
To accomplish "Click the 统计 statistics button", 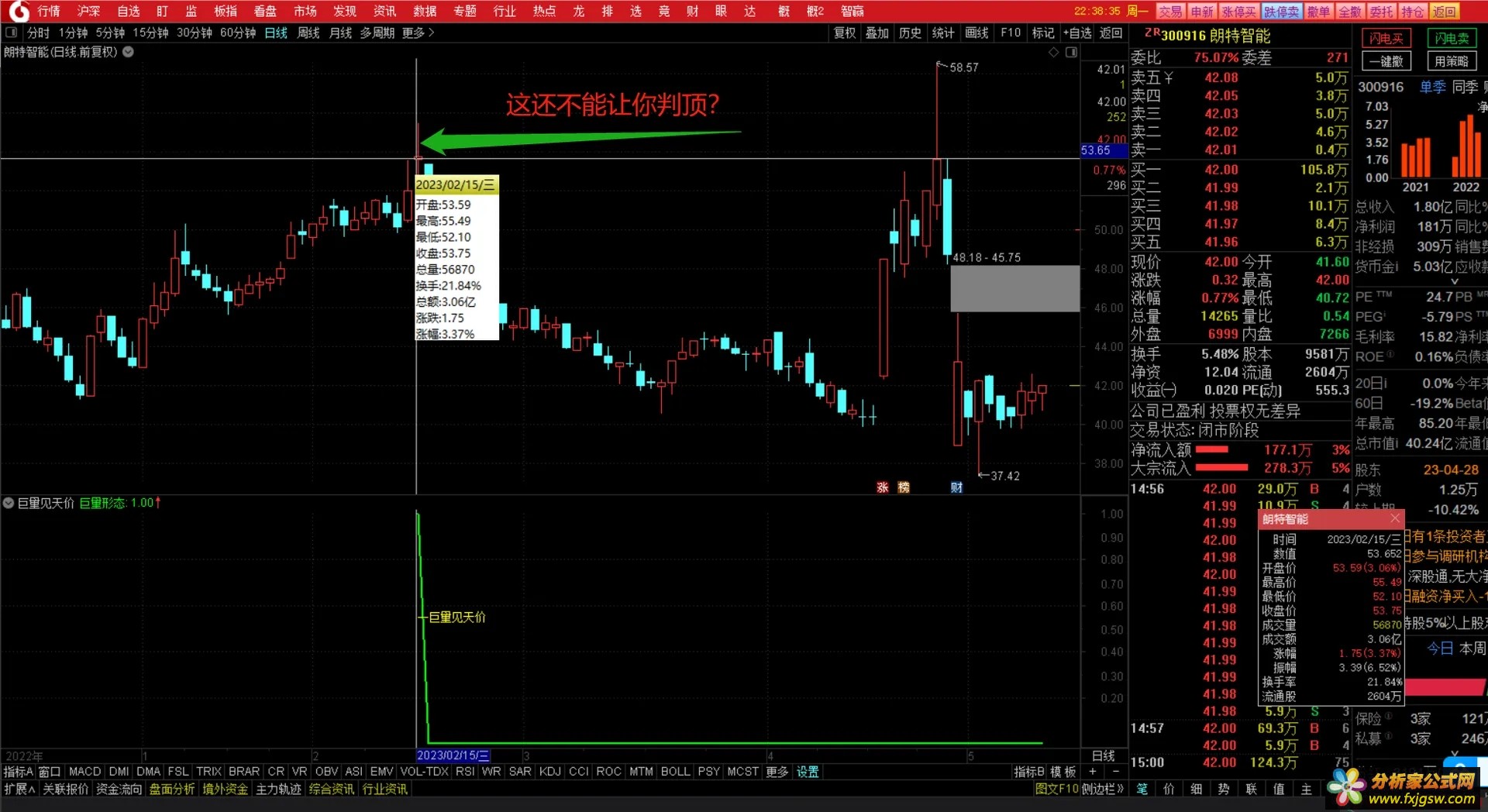I will (x=943, y=33).
